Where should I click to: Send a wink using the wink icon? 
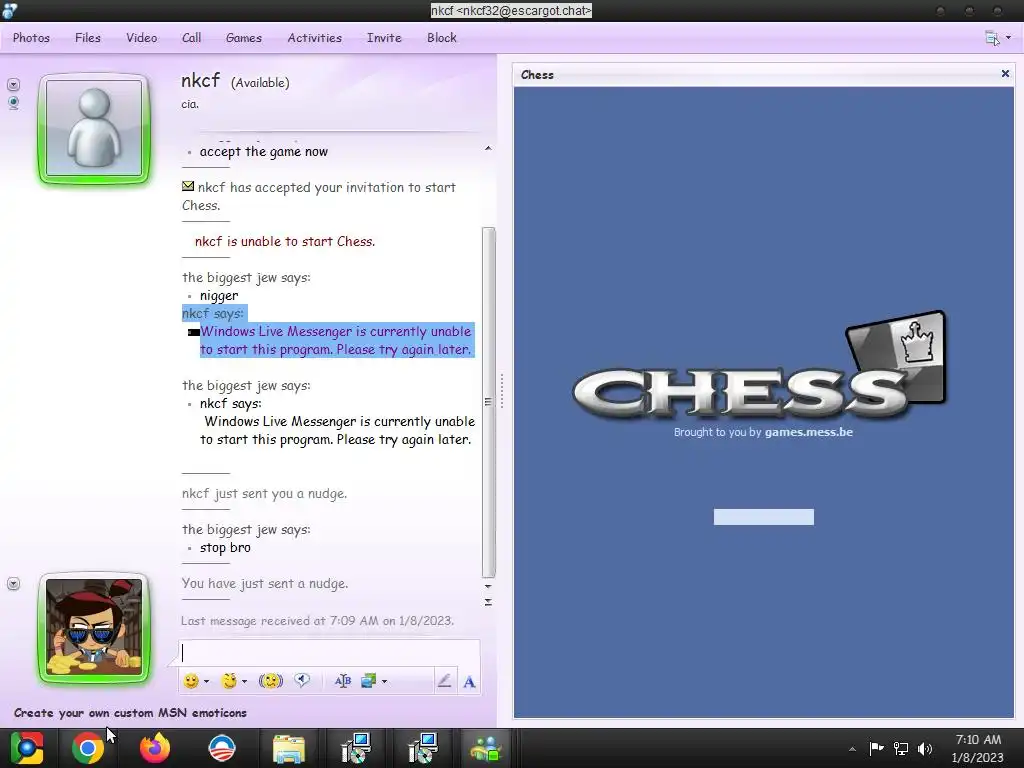[x=229, y=681]
